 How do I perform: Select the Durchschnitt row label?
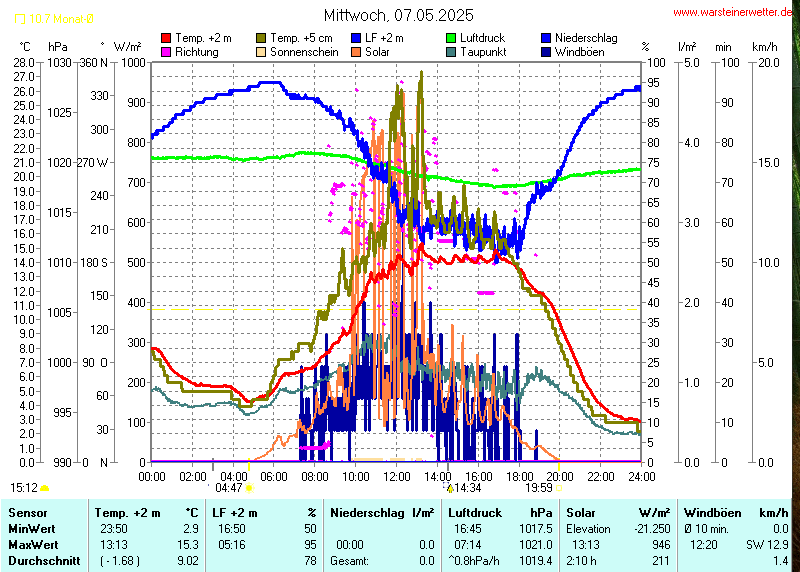tap(44, 561)
